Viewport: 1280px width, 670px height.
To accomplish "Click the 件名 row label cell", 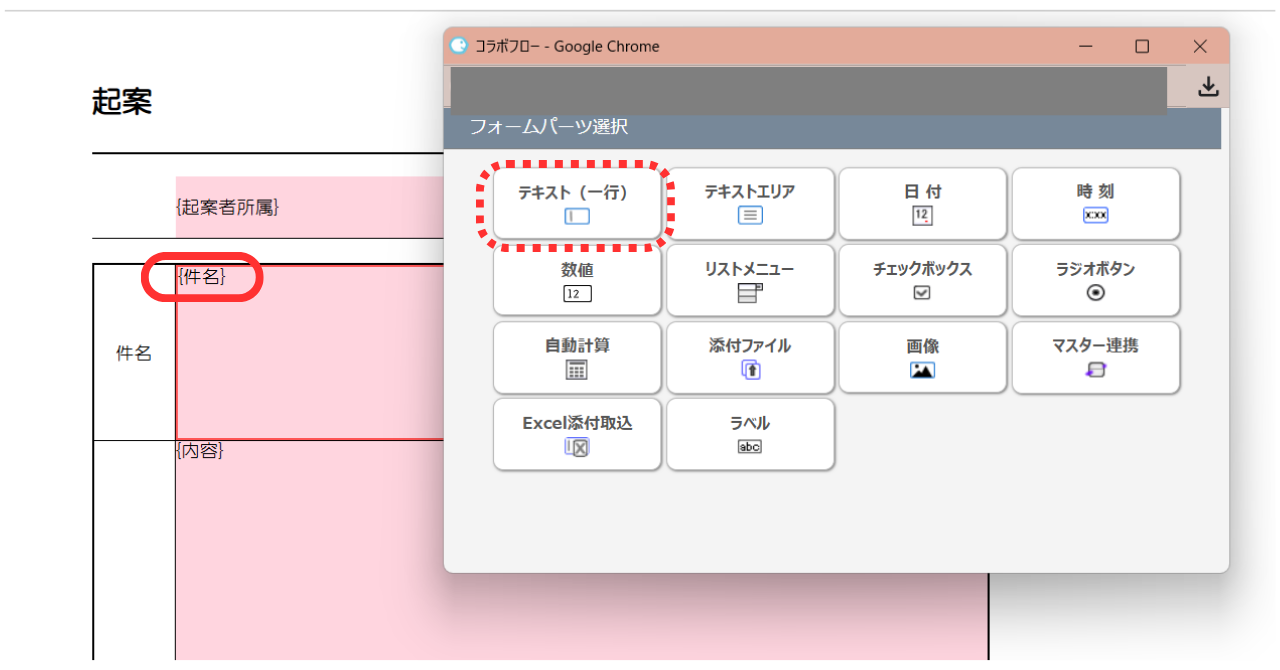I will coord(134,352).
